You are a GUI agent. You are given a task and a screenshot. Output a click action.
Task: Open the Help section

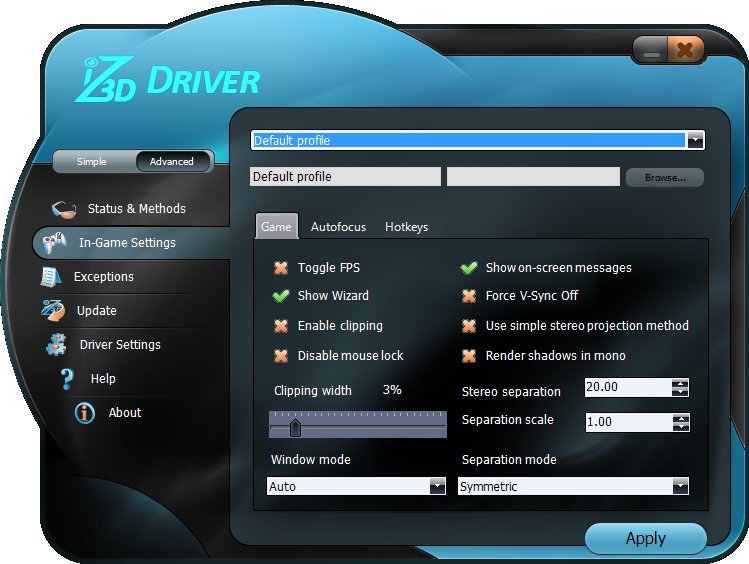click(103, 378)
